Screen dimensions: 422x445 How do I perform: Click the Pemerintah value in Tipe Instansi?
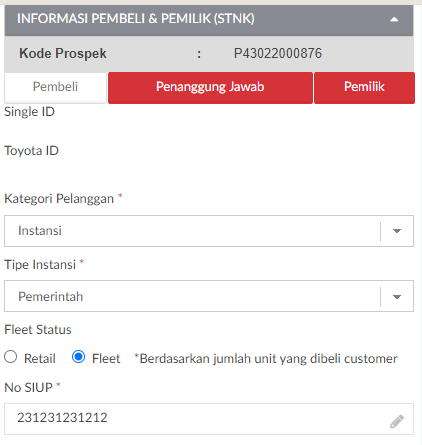[x=51, y=296]
